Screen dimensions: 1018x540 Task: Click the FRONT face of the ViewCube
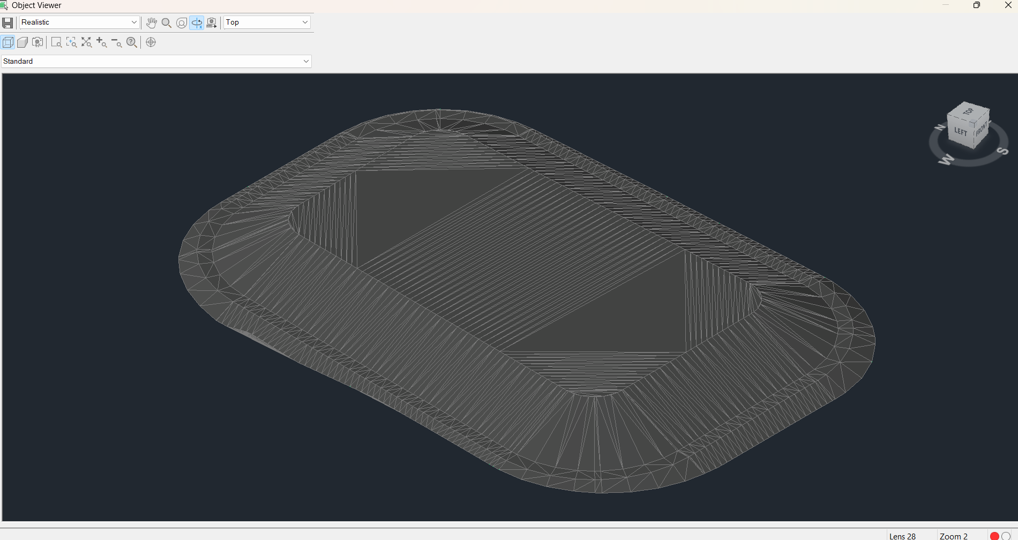click(981, 129)
